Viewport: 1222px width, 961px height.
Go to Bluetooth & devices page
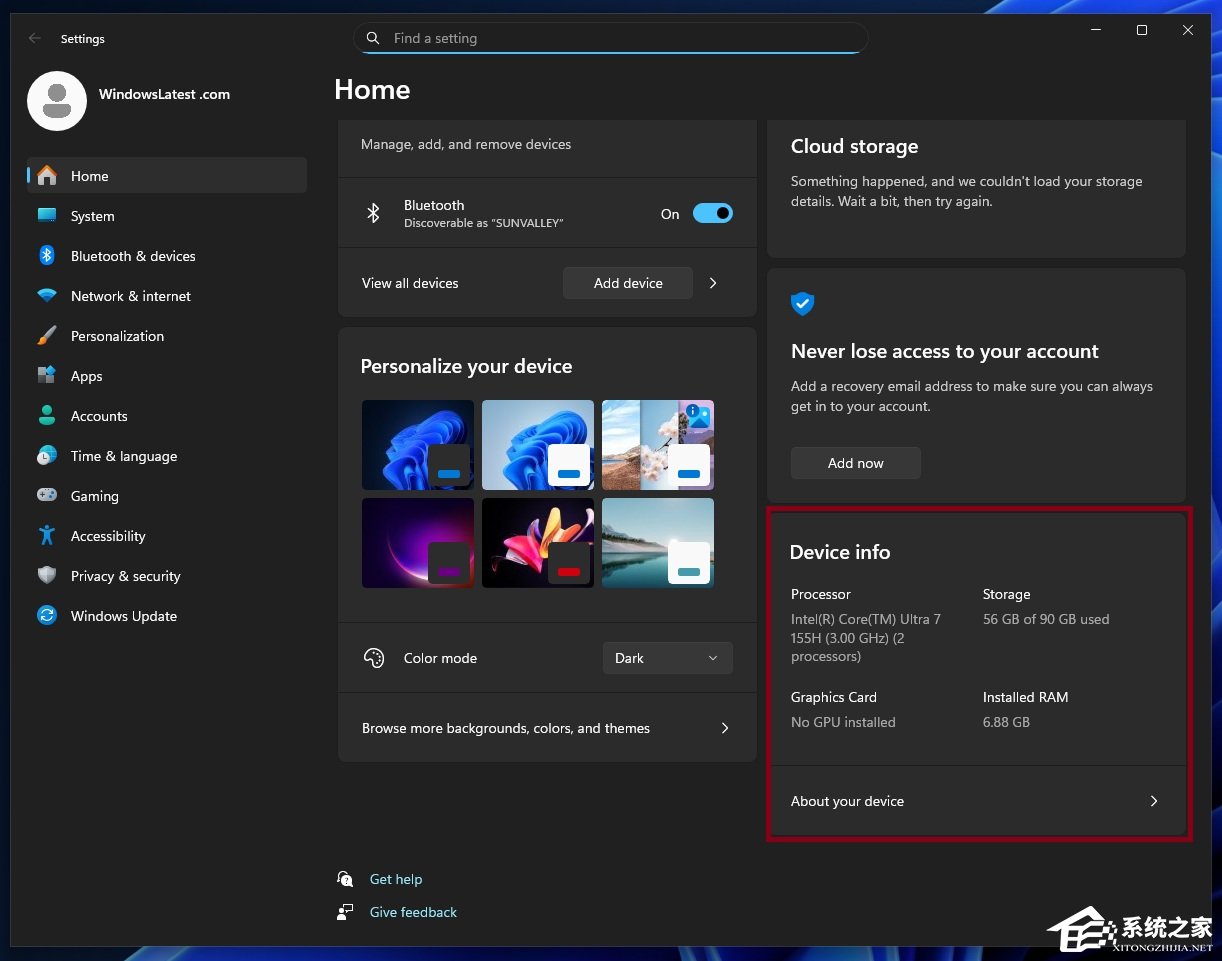167,256
